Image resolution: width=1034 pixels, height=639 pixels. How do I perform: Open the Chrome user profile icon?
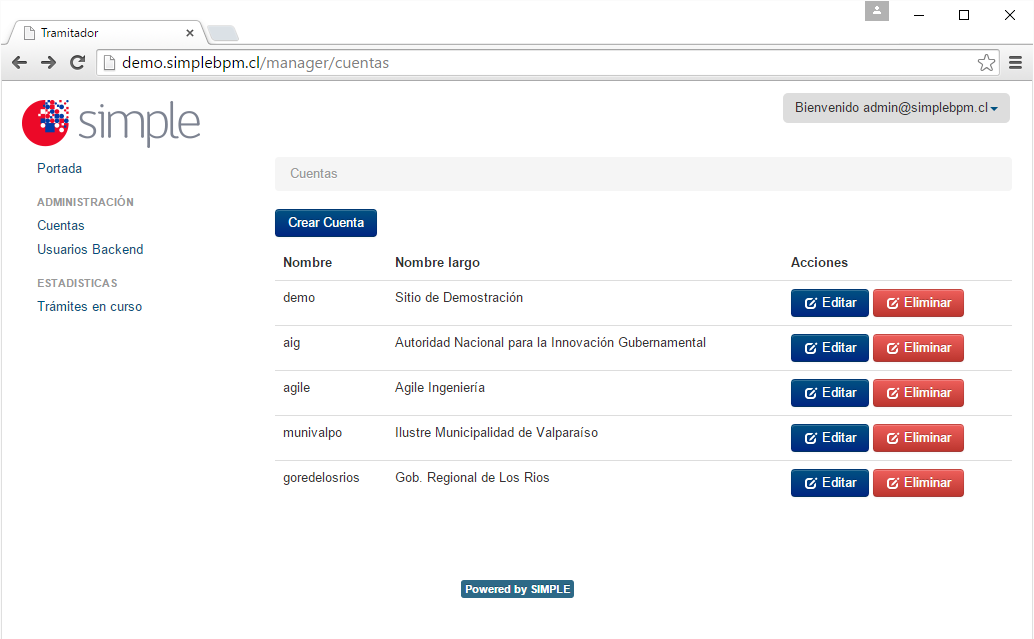(x=877, y=11)
